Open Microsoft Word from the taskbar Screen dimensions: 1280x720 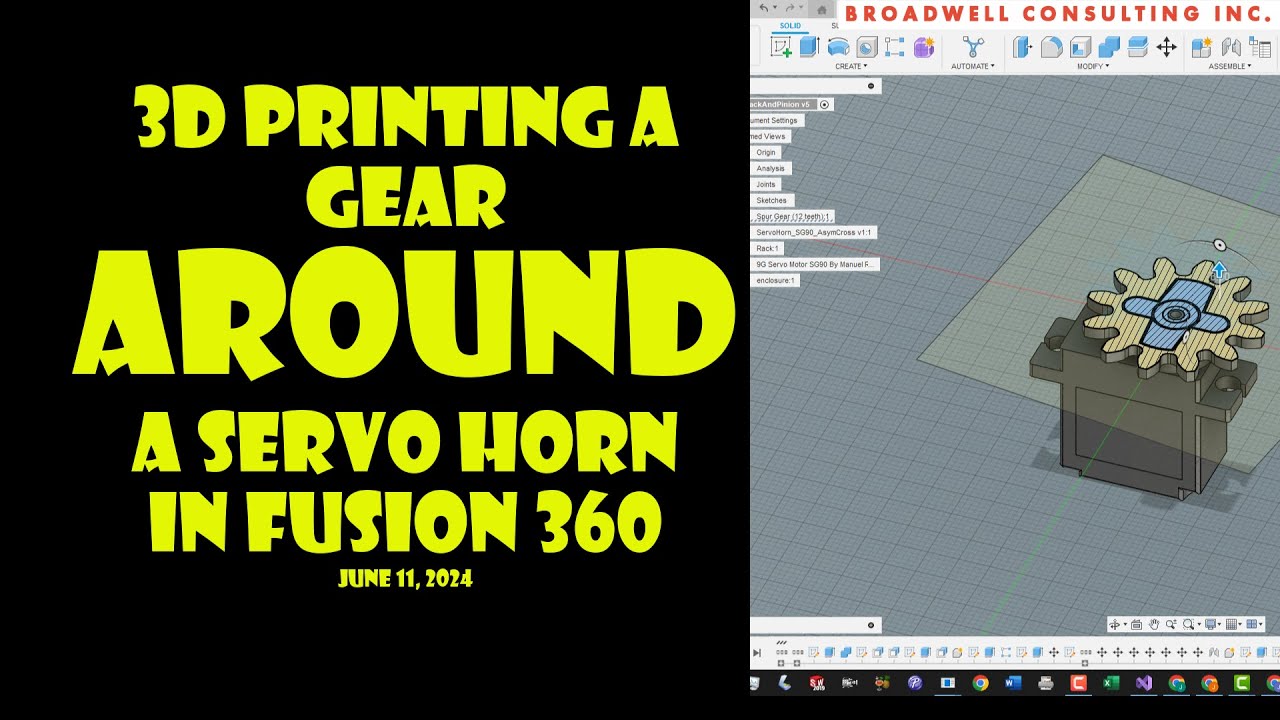pos(1012,683)
